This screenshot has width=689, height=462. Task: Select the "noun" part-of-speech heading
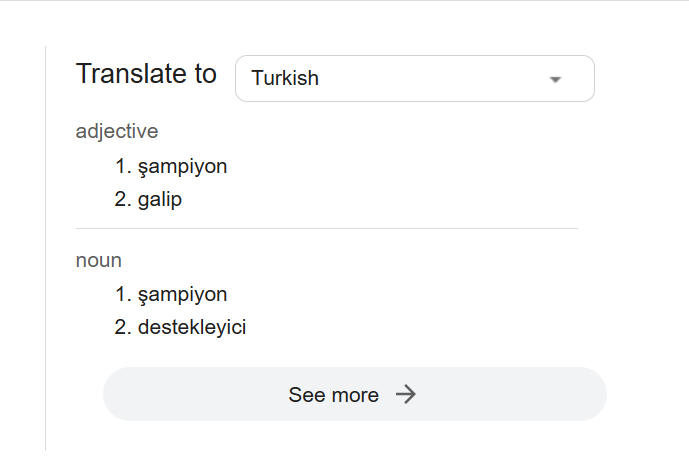[99, 260]
